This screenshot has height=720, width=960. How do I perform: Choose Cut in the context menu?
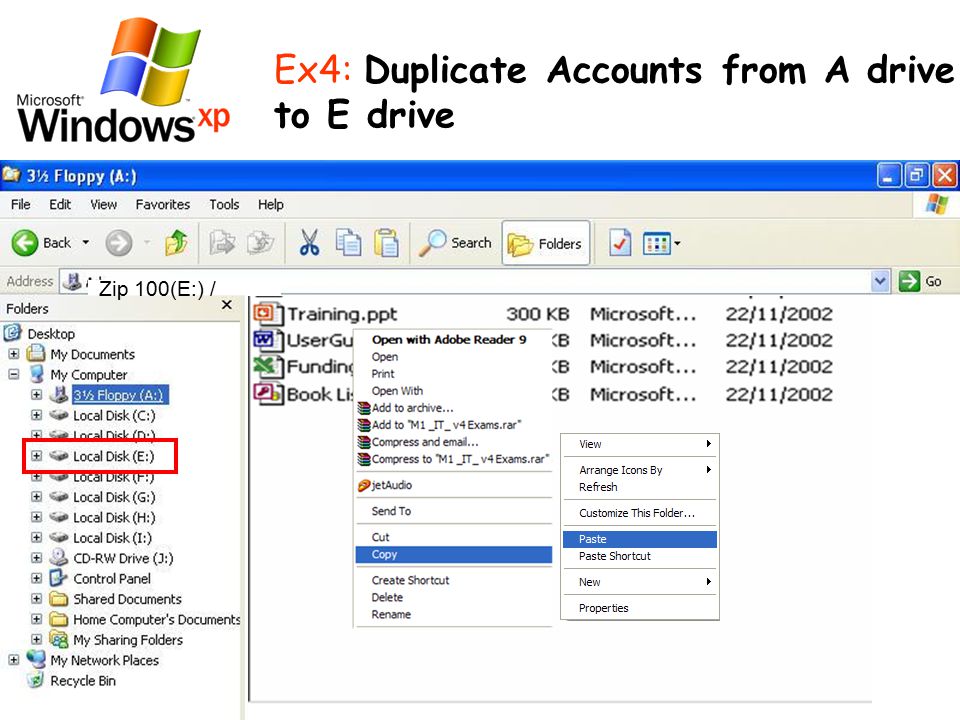(380, 537)
